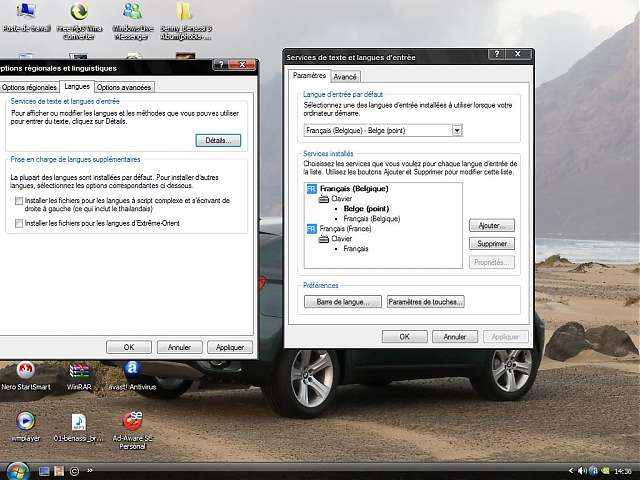Screen dimensions: 640x480
Task: Click the Start orb on taskbar
Action: click(x=16, y=470)
